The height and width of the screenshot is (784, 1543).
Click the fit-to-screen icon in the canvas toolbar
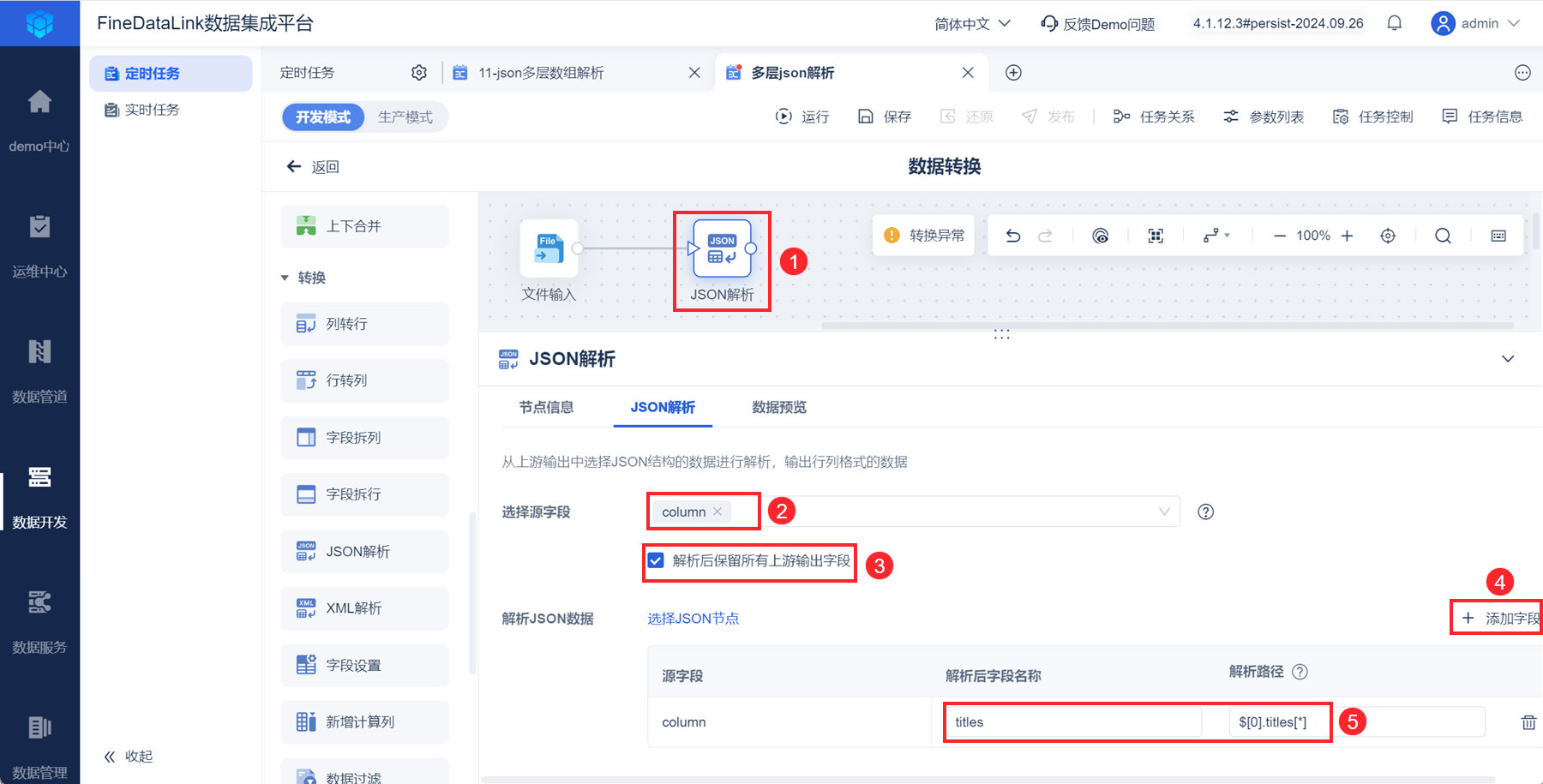coord(1156,236)
